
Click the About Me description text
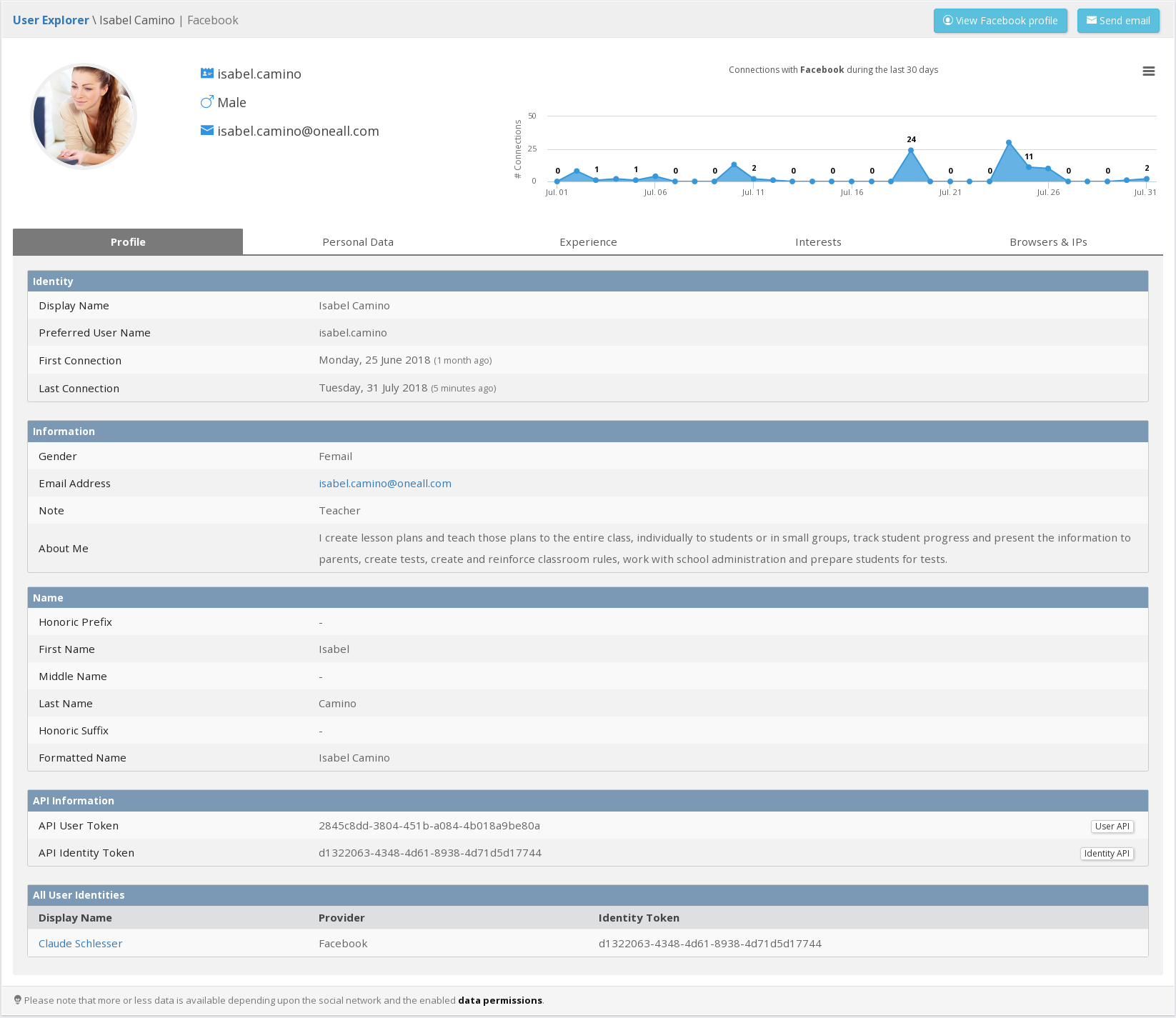tap(724, 549)
